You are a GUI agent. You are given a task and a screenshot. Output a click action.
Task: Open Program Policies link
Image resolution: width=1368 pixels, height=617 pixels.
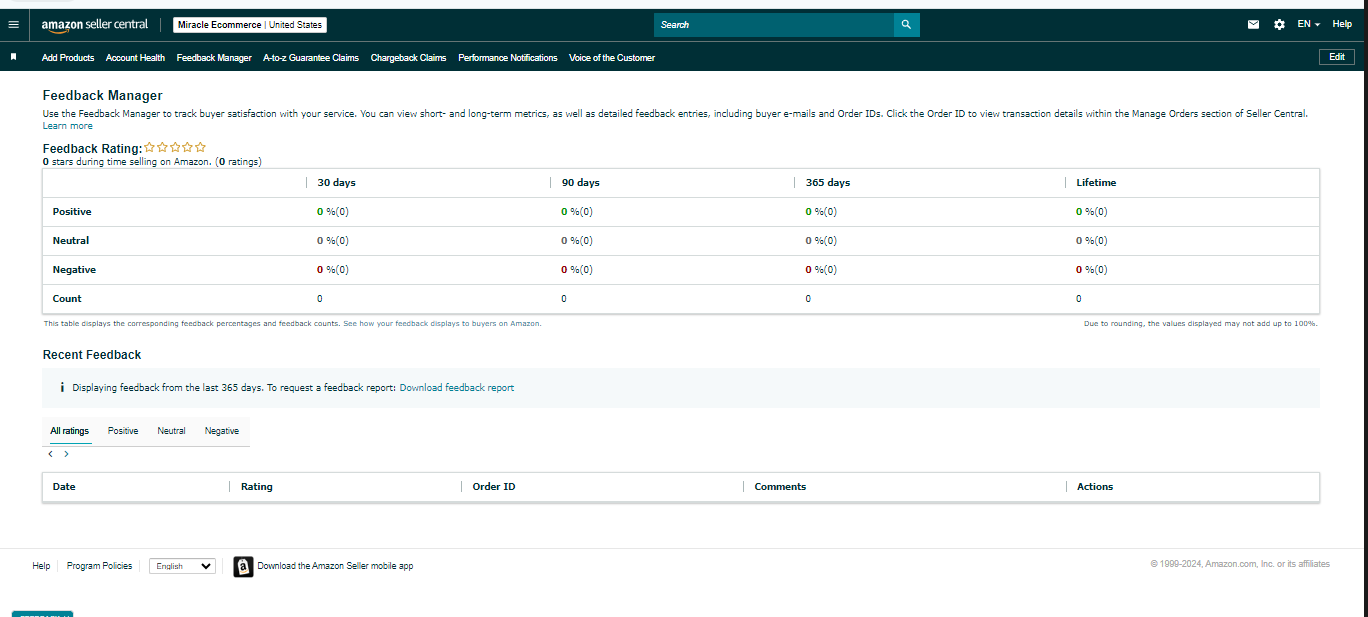pyautogui.click(x=99, y=566)
